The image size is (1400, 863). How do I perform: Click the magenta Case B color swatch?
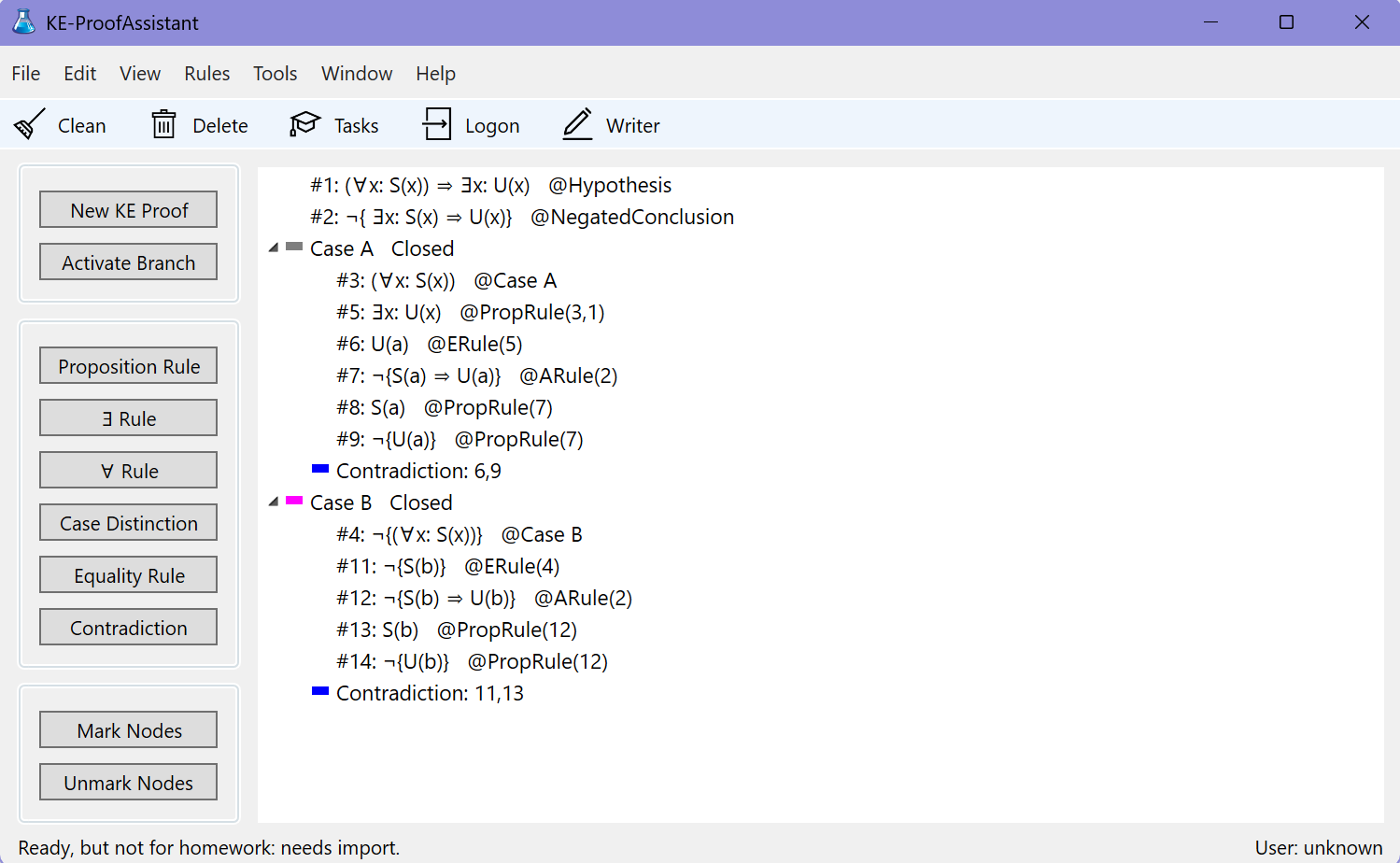point(294,501)
